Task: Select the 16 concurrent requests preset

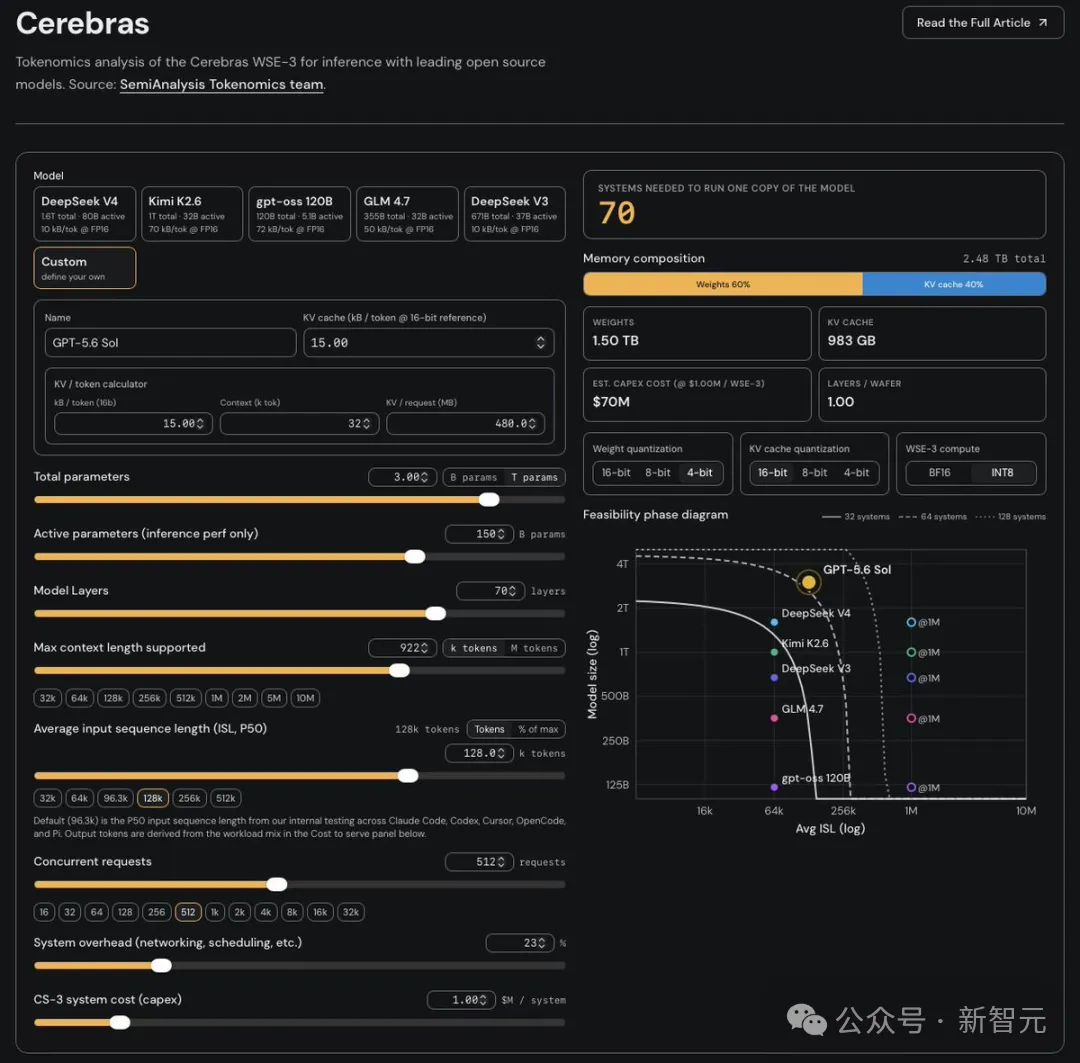Action: tap(44, 912)
